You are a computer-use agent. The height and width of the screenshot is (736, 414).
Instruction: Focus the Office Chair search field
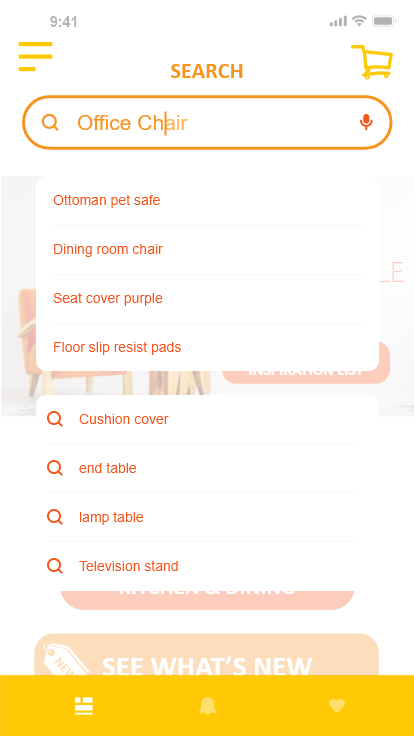pyautogui.click(x=207, y=123)
